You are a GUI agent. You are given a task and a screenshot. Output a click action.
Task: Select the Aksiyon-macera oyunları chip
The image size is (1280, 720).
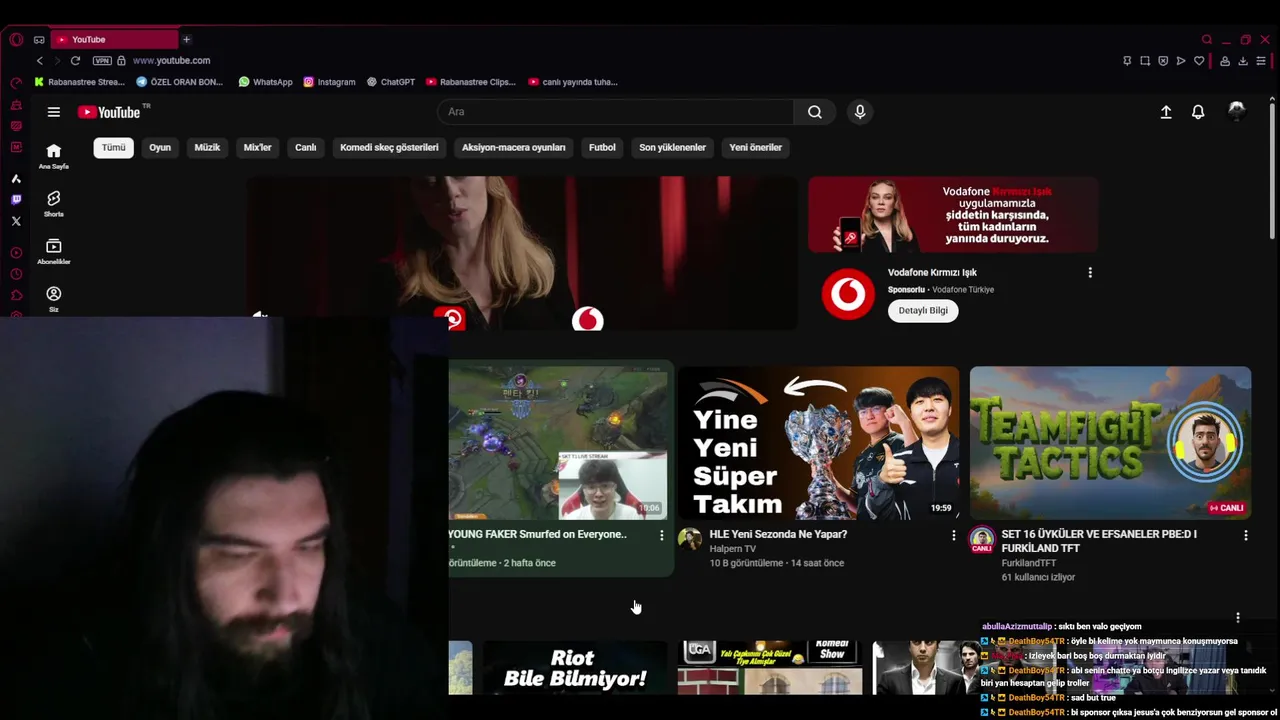coord(514,147)
